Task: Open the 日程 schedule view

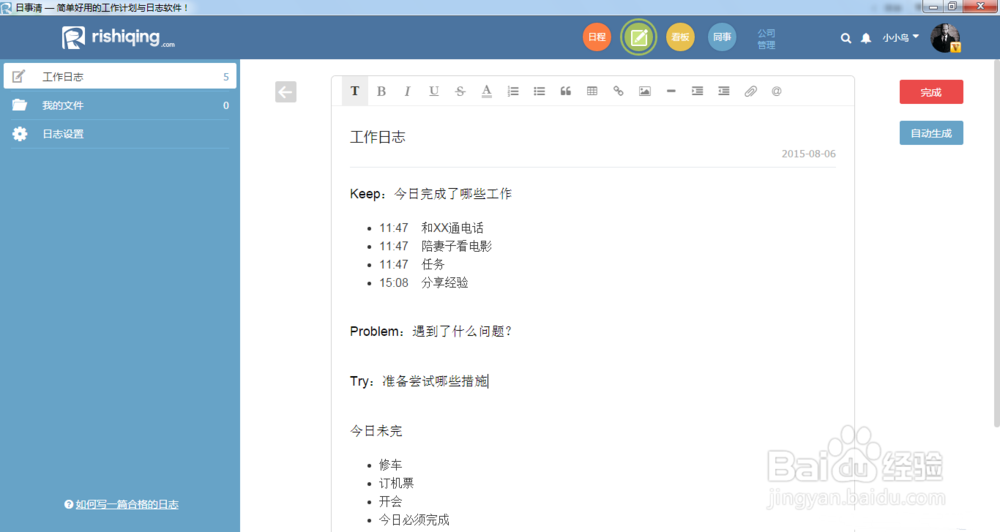Action: click(597, 37)
